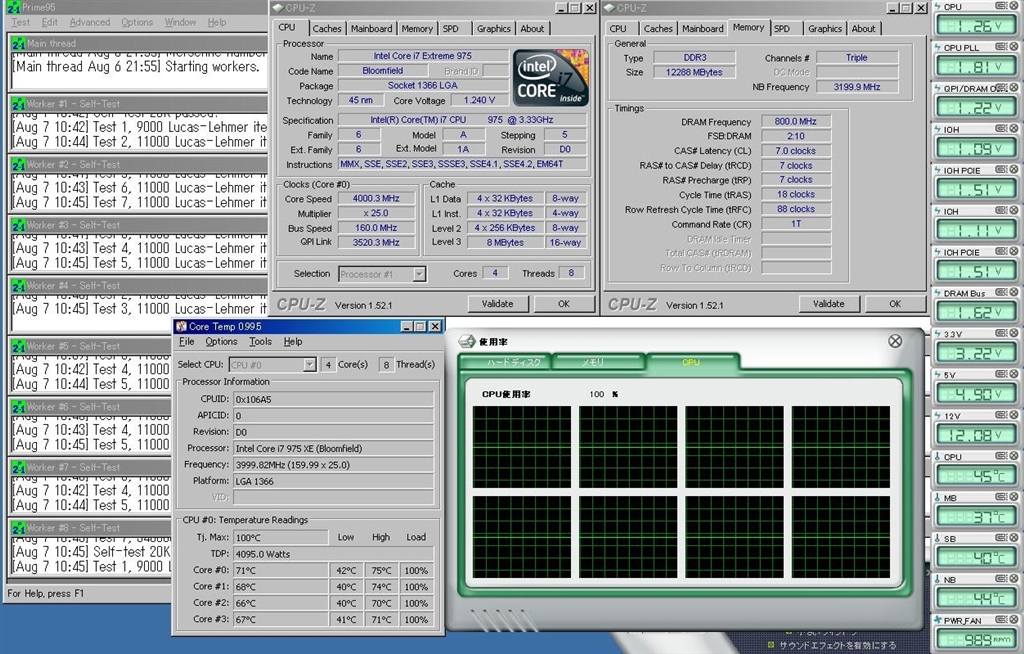
Task: Open config icon on the IOH 1.09 V gadget
Action: (x=1000, y=129)
